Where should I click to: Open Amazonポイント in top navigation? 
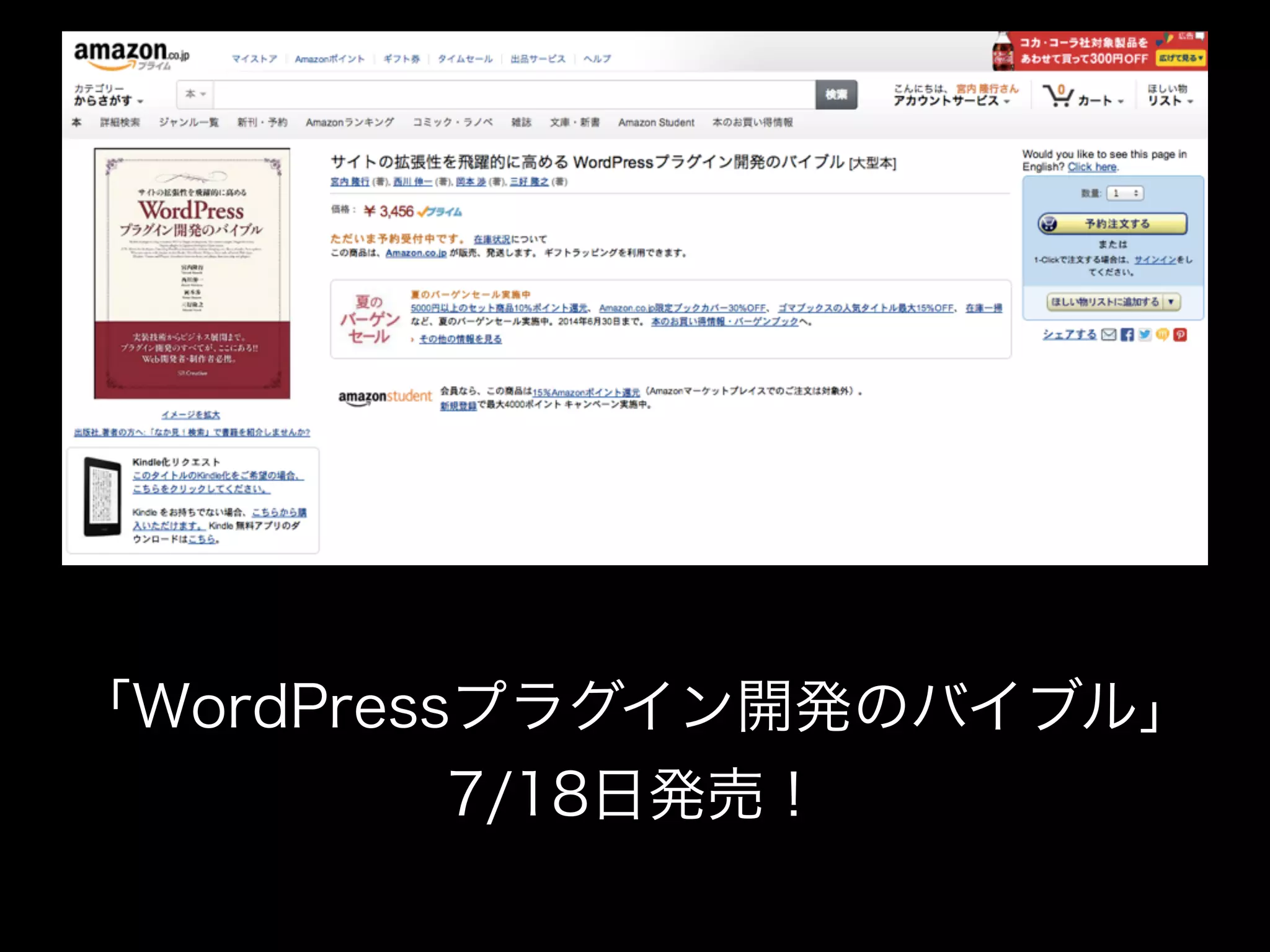tap(330, 59)
